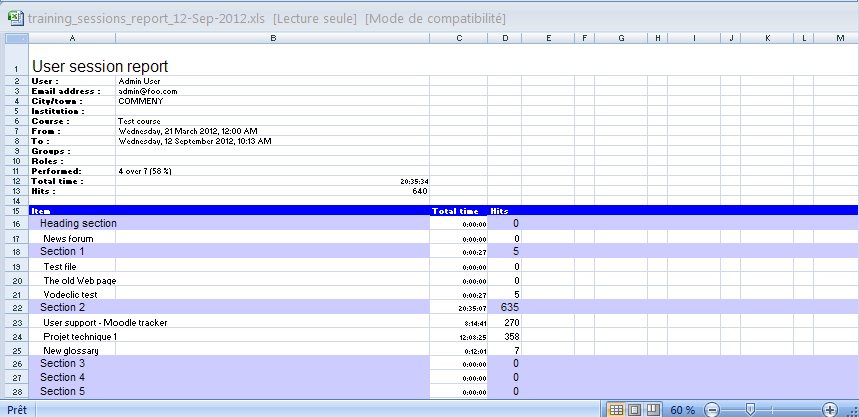Select row 1 header
Viewport: 859px width, 417px height.
(16, 60)
